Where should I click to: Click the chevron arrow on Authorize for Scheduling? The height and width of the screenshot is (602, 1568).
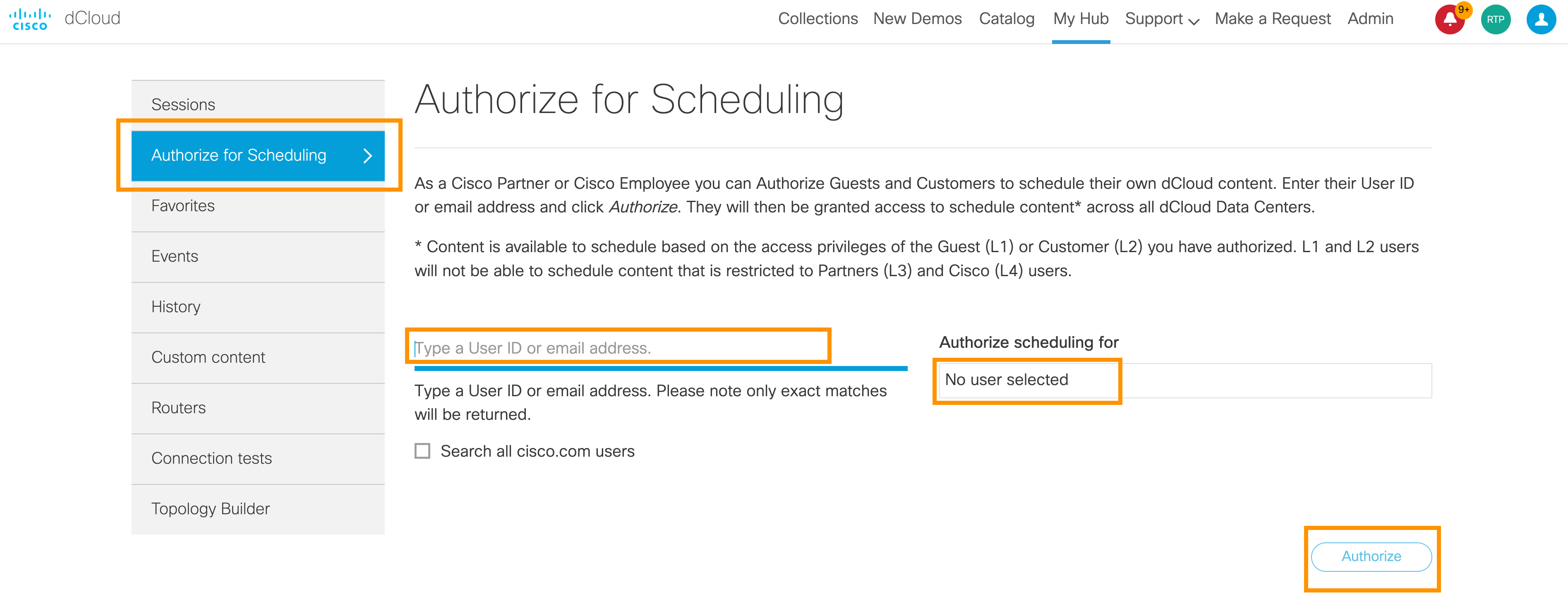point(367,156)
